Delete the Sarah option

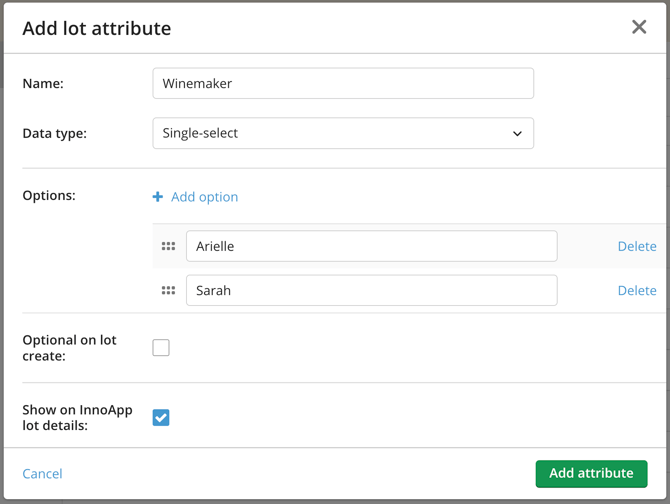click(x=636, y=291)
